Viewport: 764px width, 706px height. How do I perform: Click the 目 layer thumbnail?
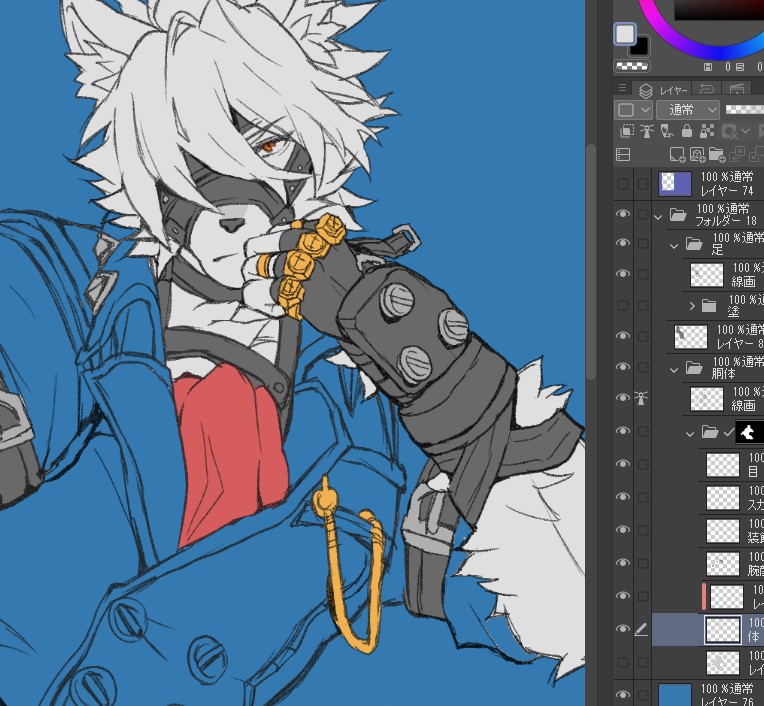click(x=723, y=465)
